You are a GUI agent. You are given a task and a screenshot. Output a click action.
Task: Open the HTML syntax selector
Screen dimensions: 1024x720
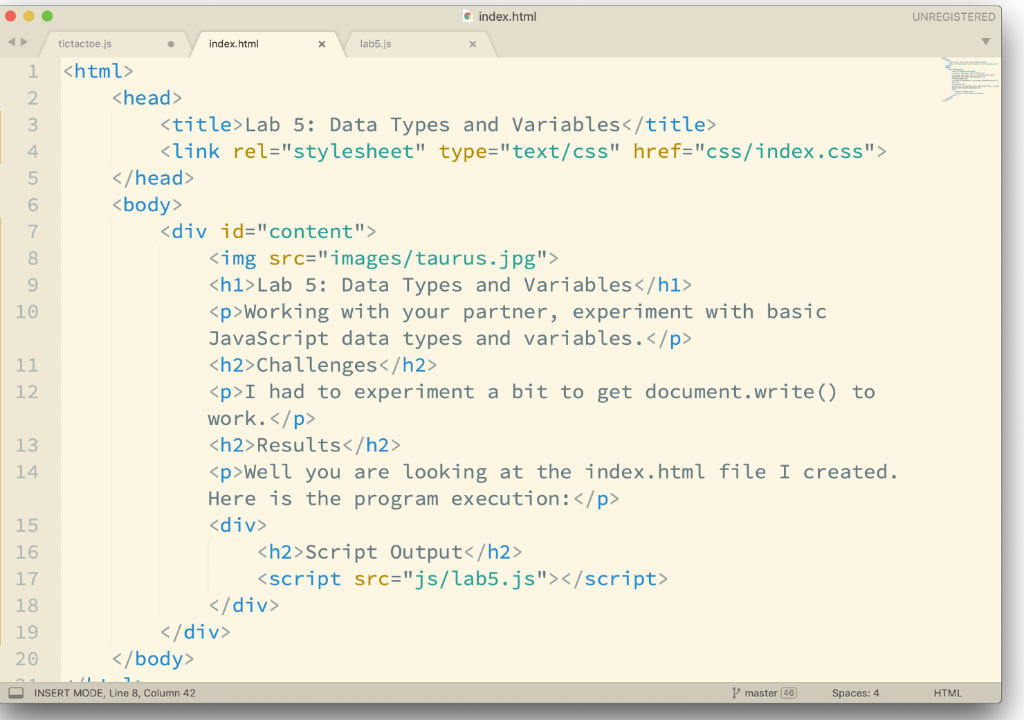[x=946, y=692]
